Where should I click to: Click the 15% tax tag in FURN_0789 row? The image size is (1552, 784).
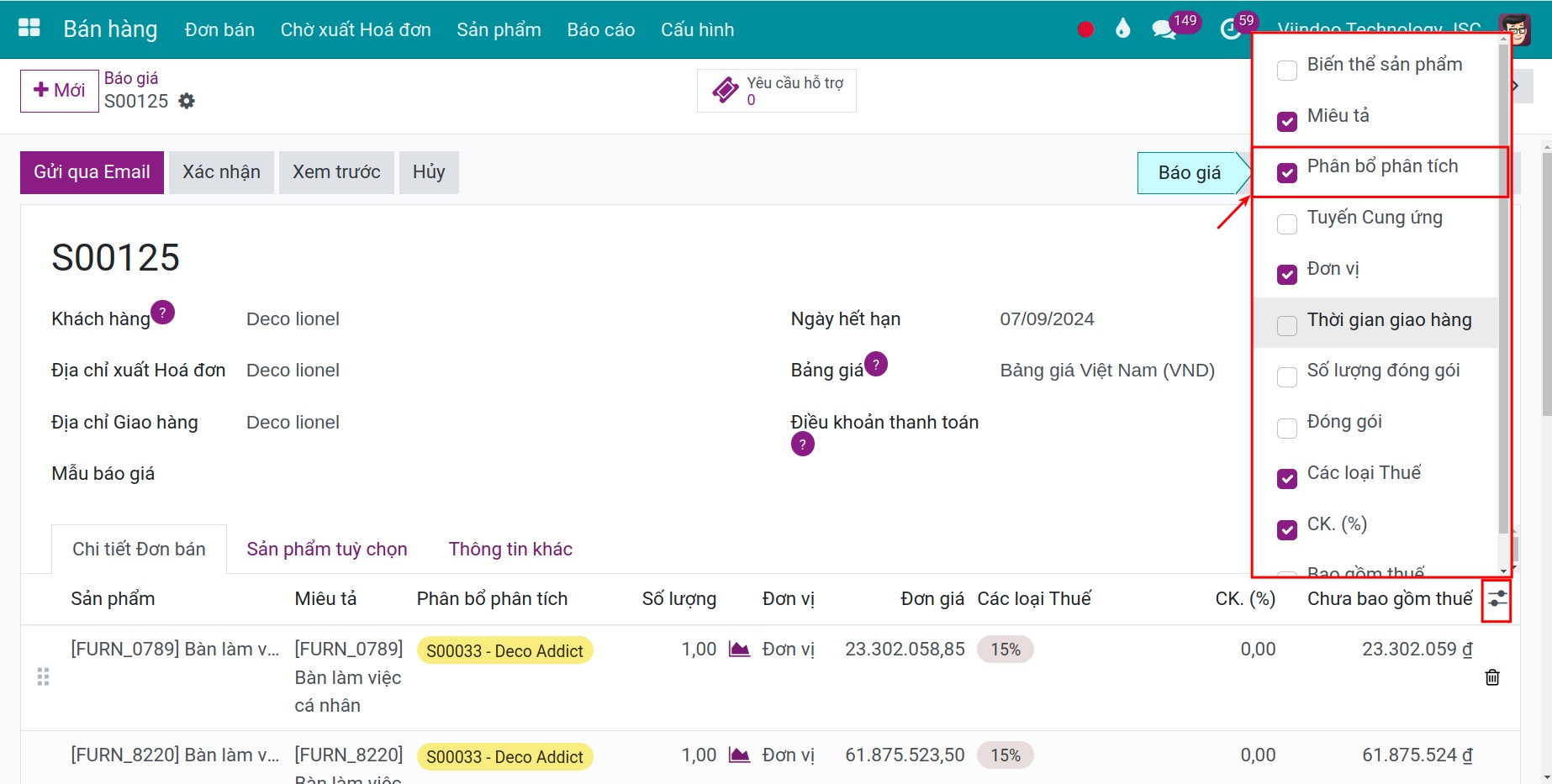click(x=1006, y=650)
